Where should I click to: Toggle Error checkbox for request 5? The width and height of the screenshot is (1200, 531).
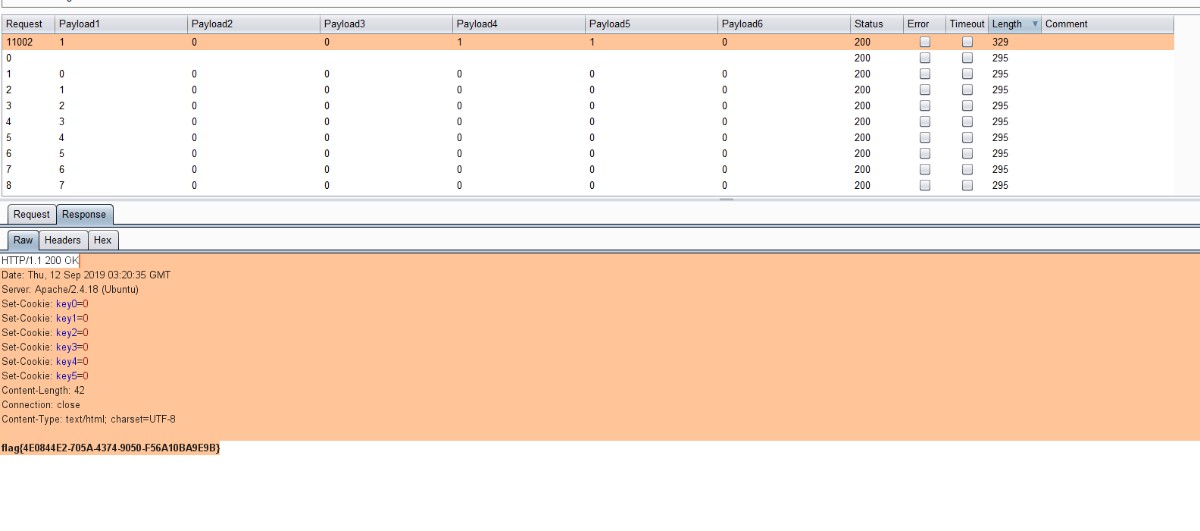click(925, 138)
